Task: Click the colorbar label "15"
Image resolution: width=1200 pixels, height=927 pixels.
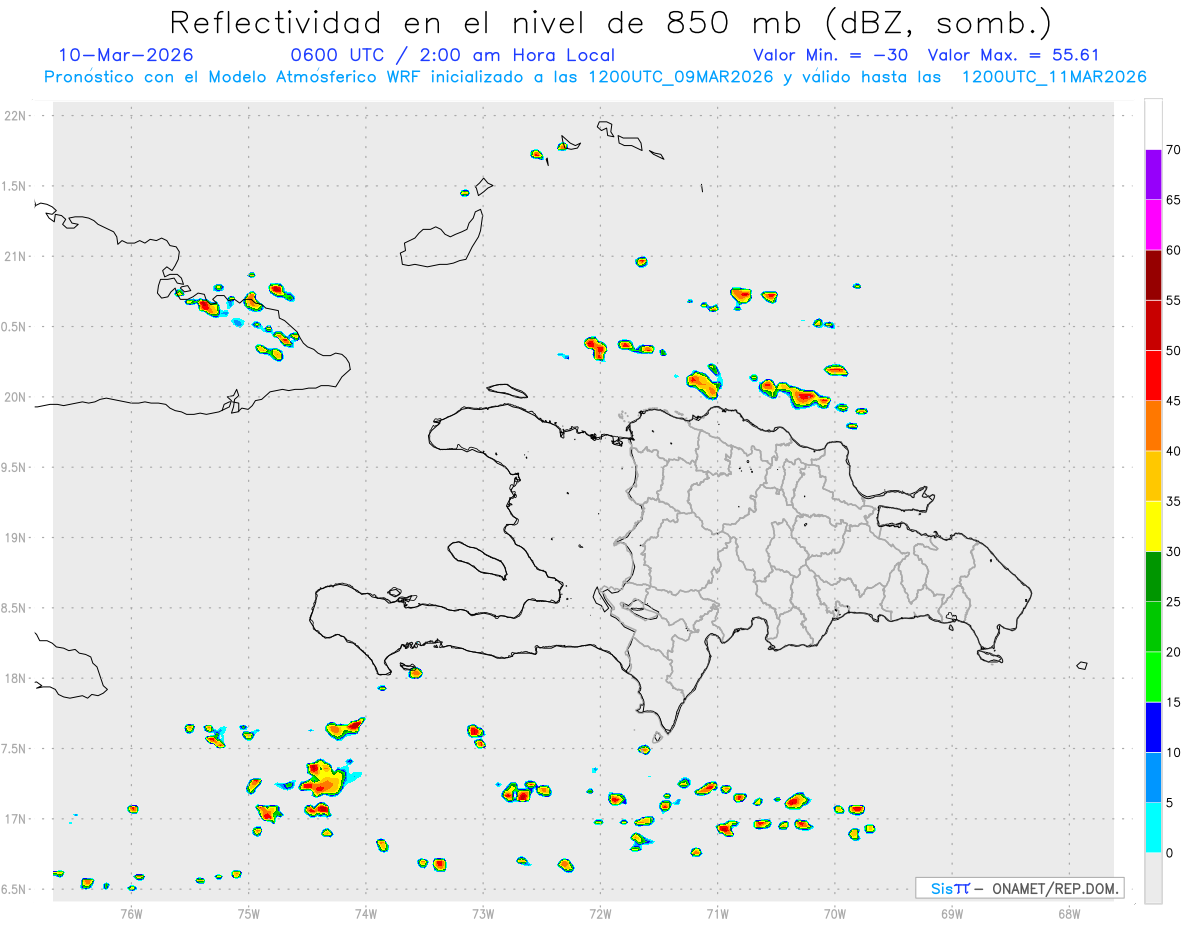Action: point(1174,702)
